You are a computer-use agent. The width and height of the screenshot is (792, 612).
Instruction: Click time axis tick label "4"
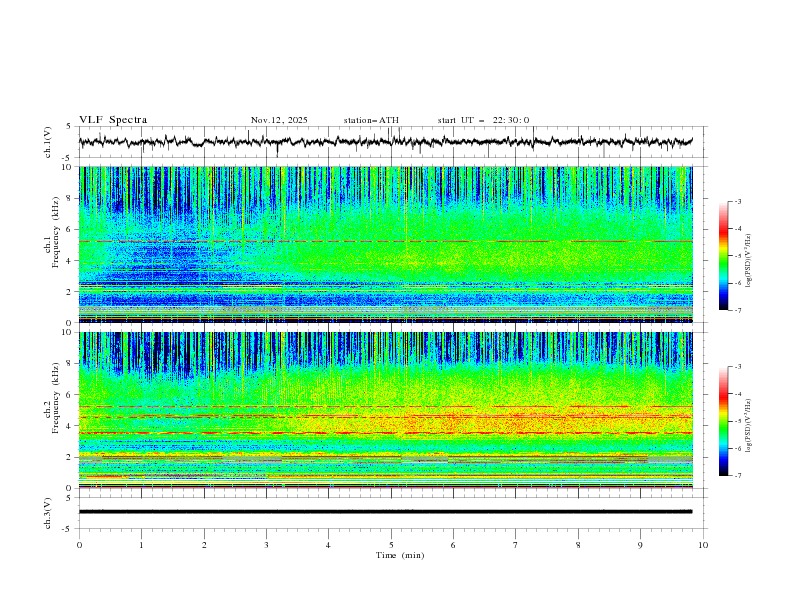coord(328,545)
